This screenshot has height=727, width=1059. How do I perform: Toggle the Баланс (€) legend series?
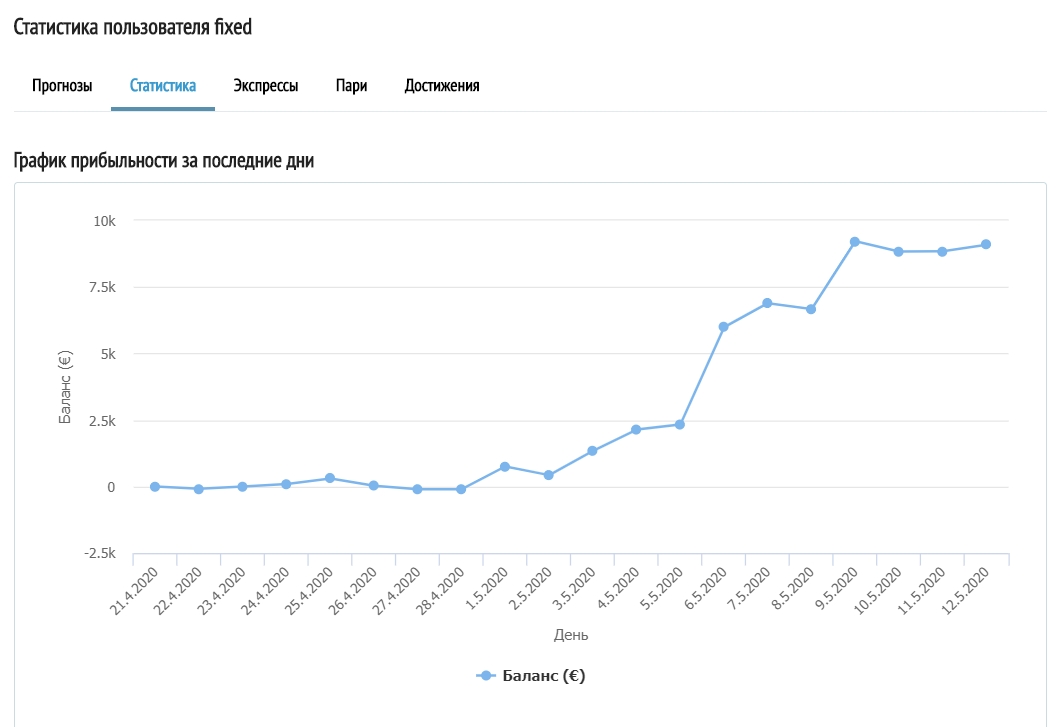pos(531,676)
